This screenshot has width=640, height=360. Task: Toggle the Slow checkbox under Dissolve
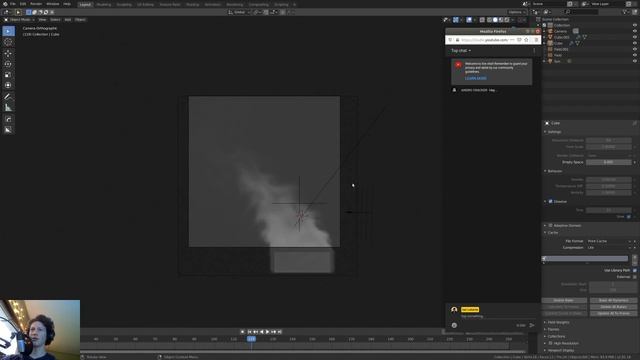click(628, 217)
